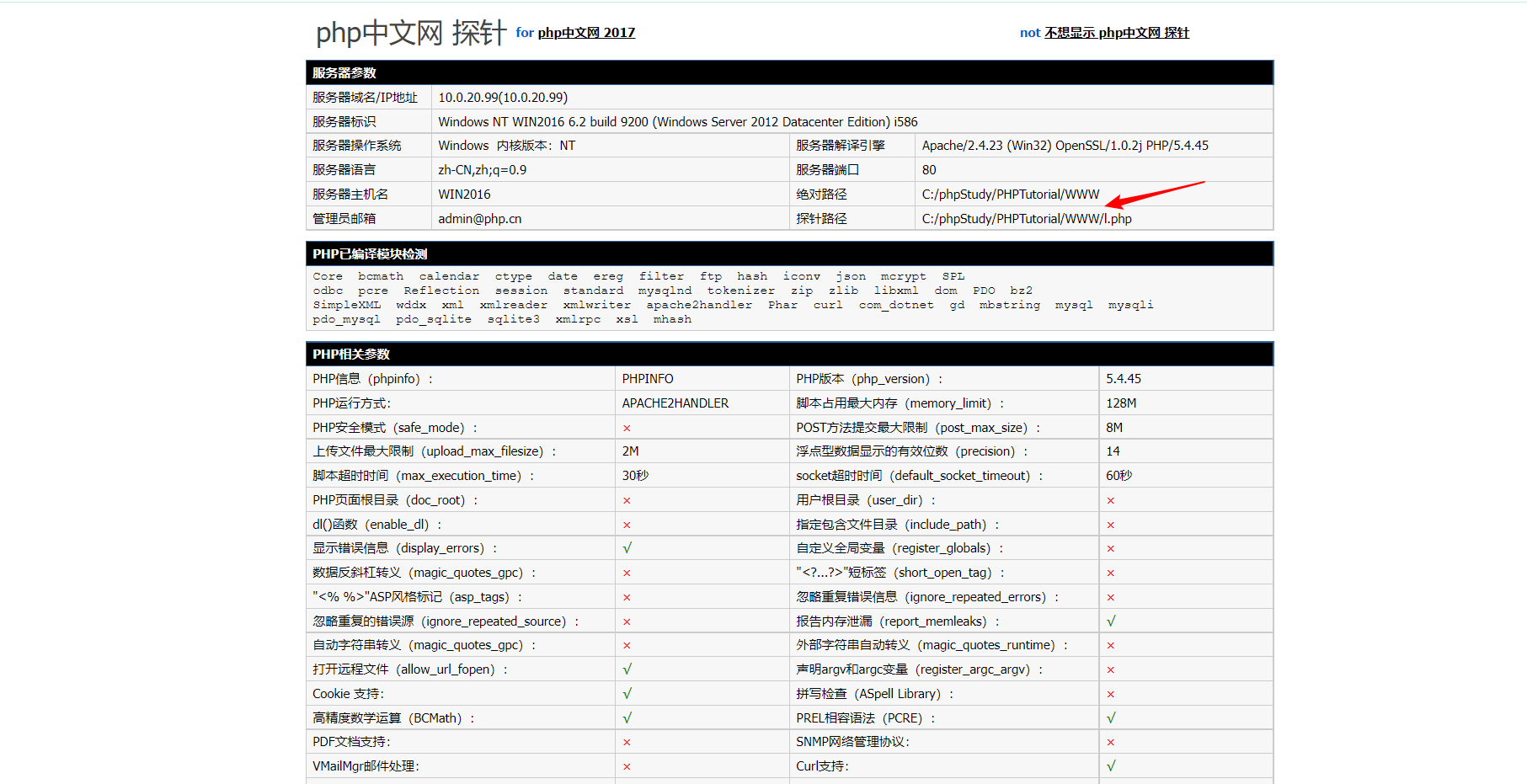The width and height of the screenshot is (1527, 784).
Task: Click the hostname value WIN2016
Action: [x=464, y=195]
